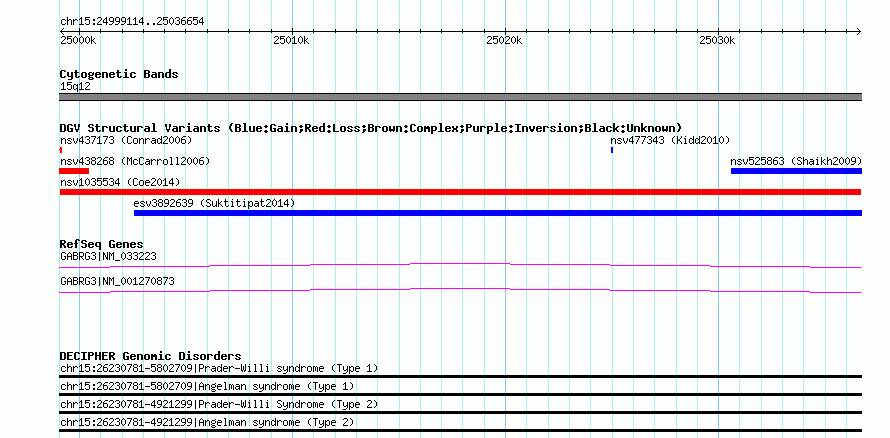The width and height of the screenshot is (890, 438).
Task: Click the RefSeq Genes track title
Action: click(x=102, y=244)
